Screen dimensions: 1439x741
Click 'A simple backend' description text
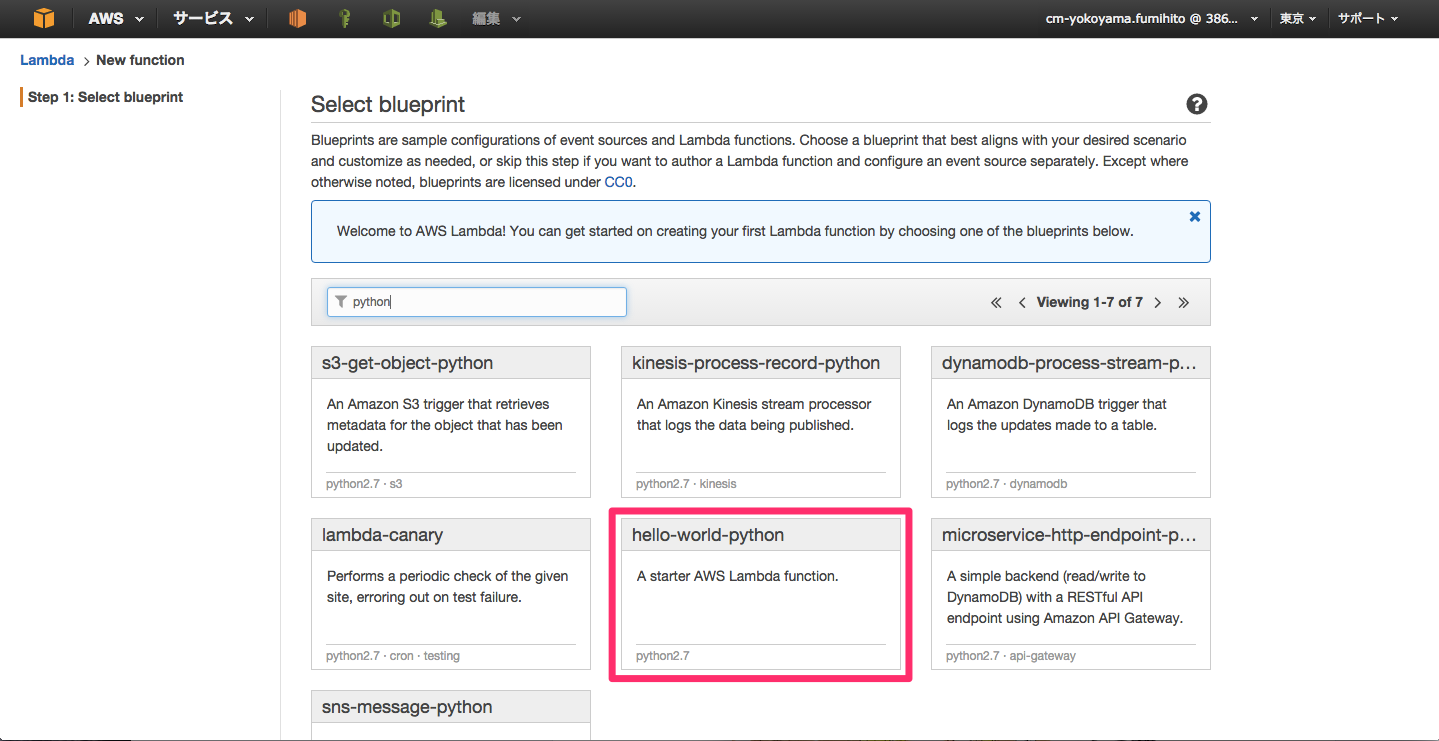pos(1065,597)
